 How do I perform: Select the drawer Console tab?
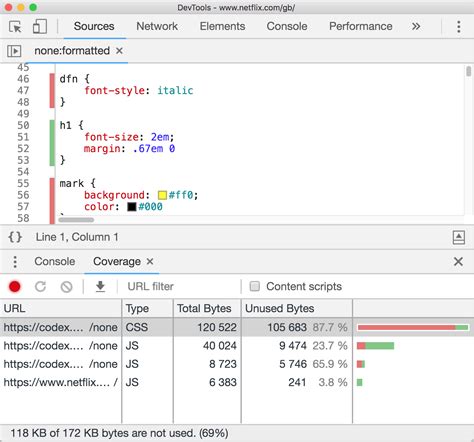pyautogui.click(x=55, y=261)
